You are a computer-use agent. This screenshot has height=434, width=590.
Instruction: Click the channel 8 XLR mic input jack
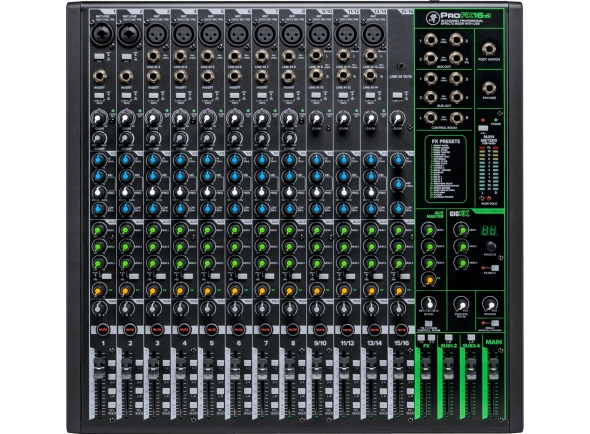[x=291, y=35]
